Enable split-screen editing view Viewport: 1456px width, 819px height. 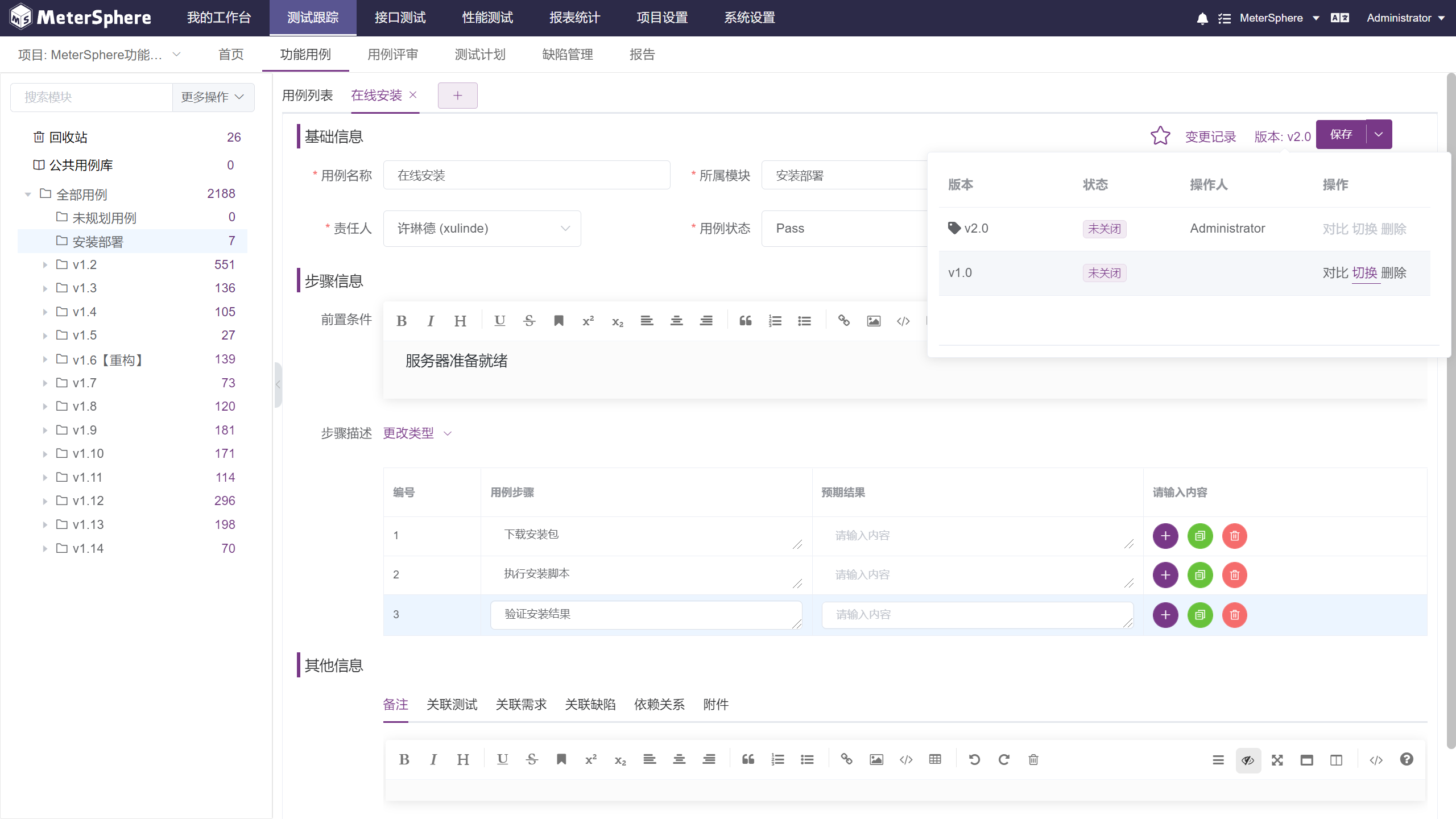tap(1337, 760)
